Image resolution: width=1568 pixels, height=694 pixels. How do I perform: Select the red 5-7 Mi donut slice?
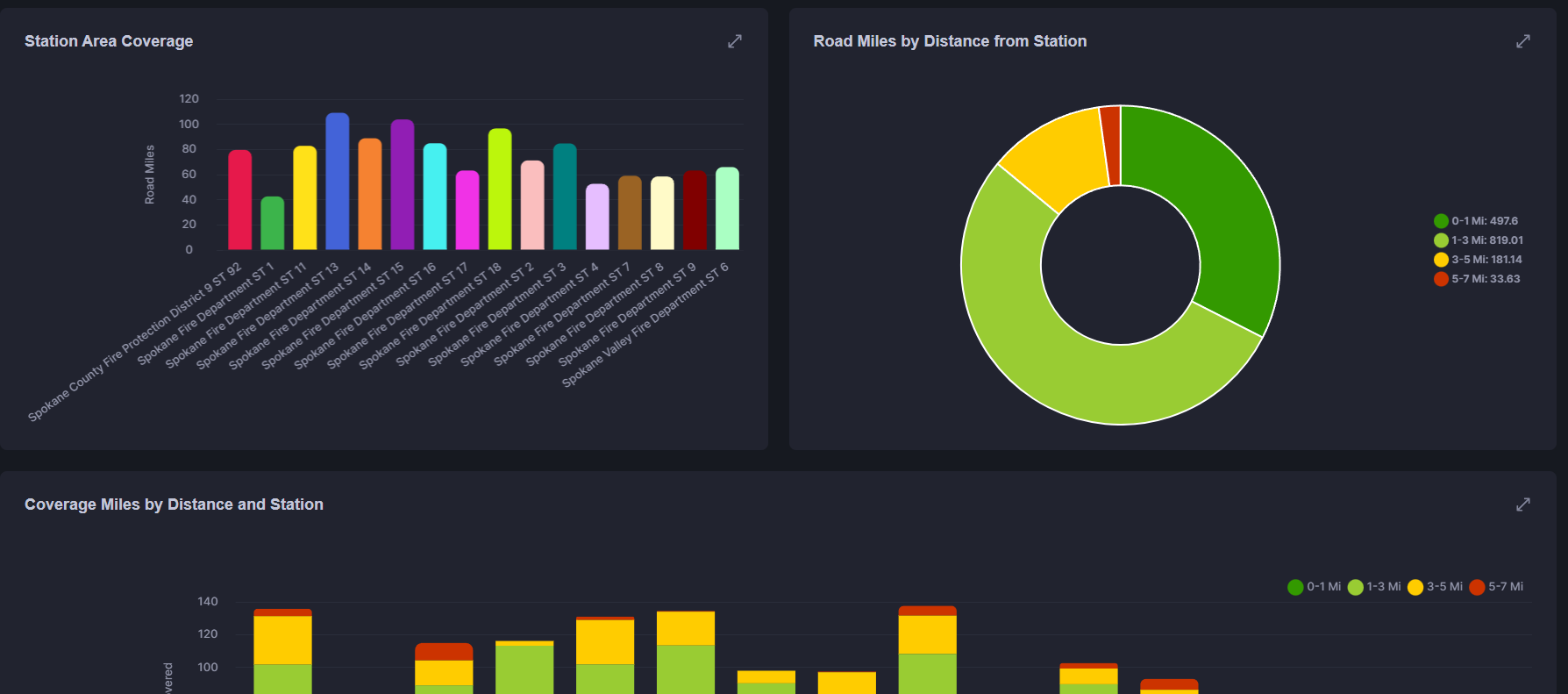pos(1111,145)
